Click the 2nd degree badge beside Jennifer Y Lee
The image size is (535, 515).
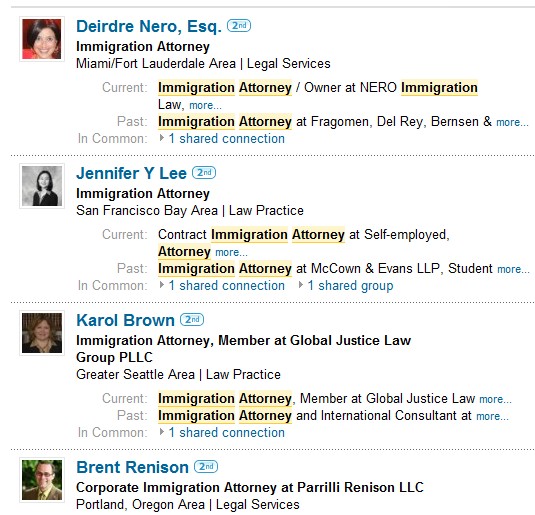(204, 173)
